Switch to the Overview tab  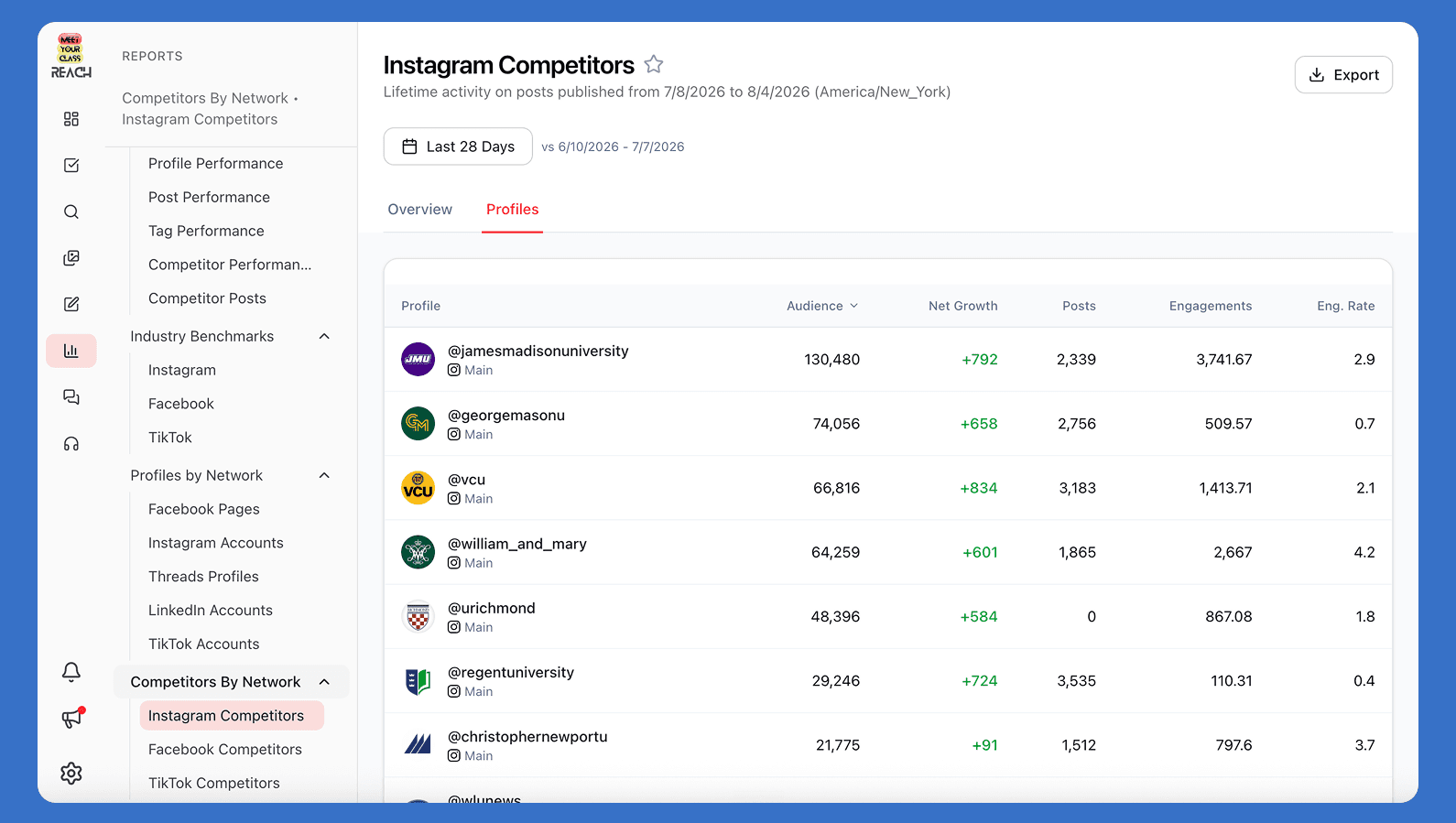[420, 209]
